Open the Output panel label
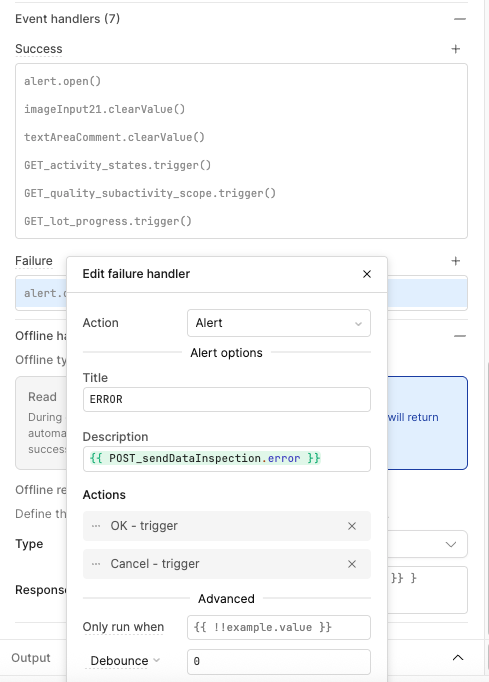Image resolution: width=489 pixels, height=682 pixels. [x=31, y=658]
